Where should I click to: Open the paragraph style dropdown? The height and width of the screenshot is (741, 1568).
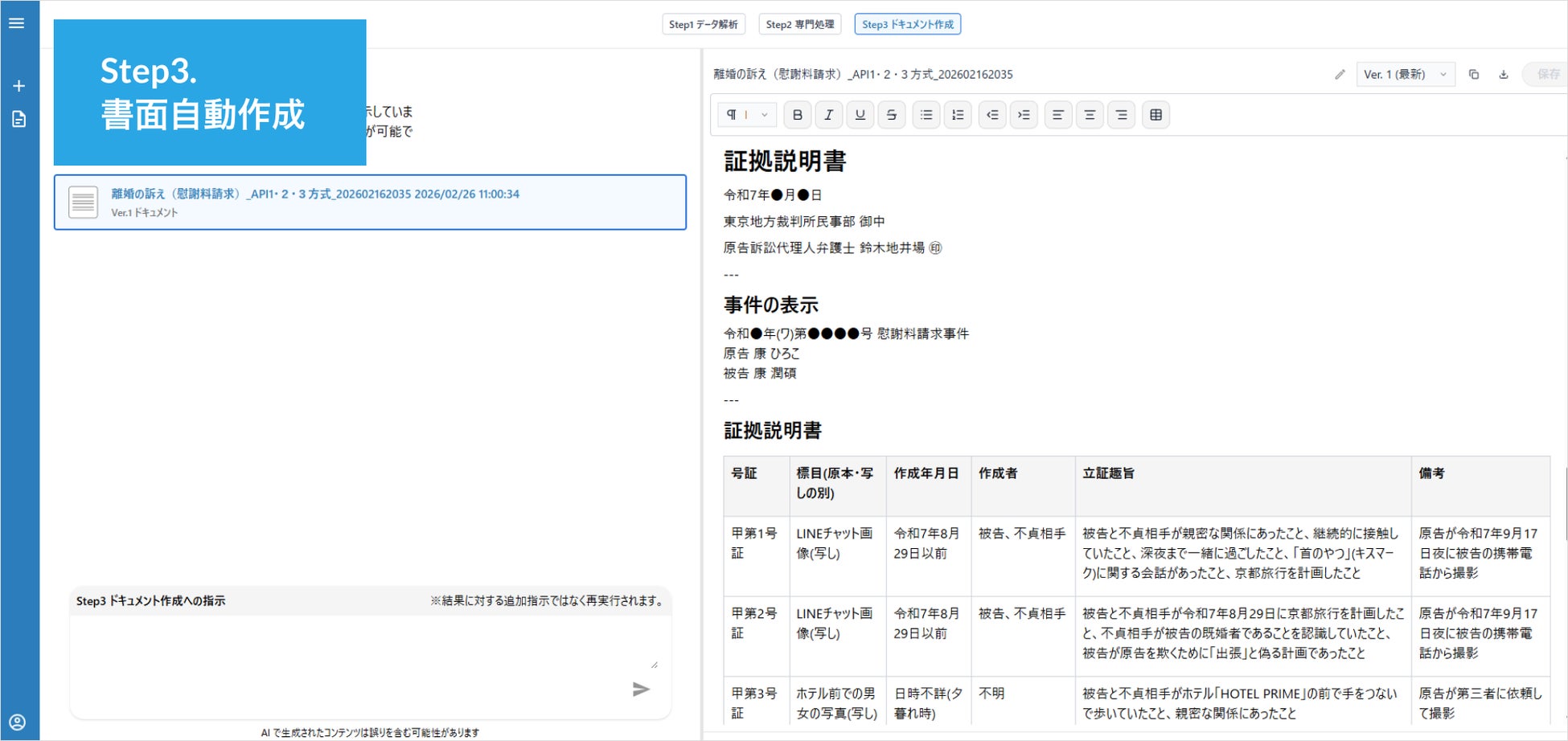[747, 115]
